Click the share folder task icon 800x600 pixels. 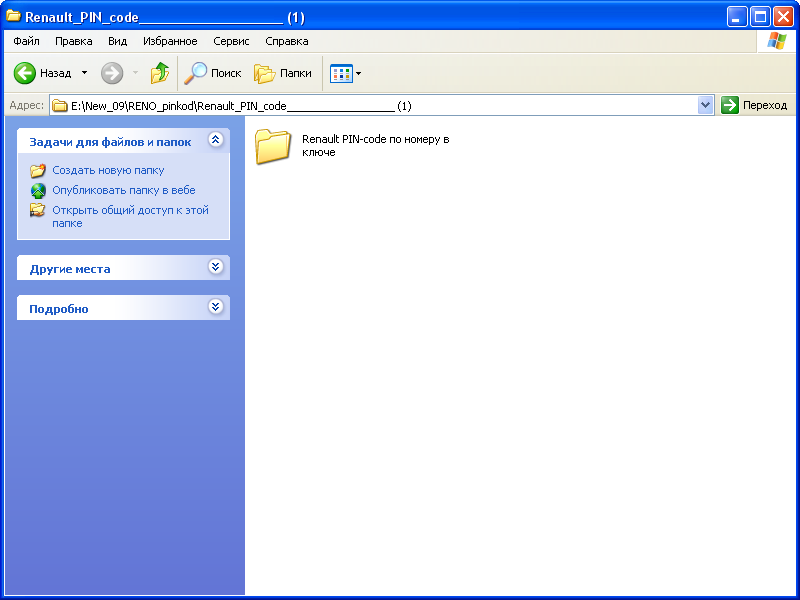click(x=37, y=210)
